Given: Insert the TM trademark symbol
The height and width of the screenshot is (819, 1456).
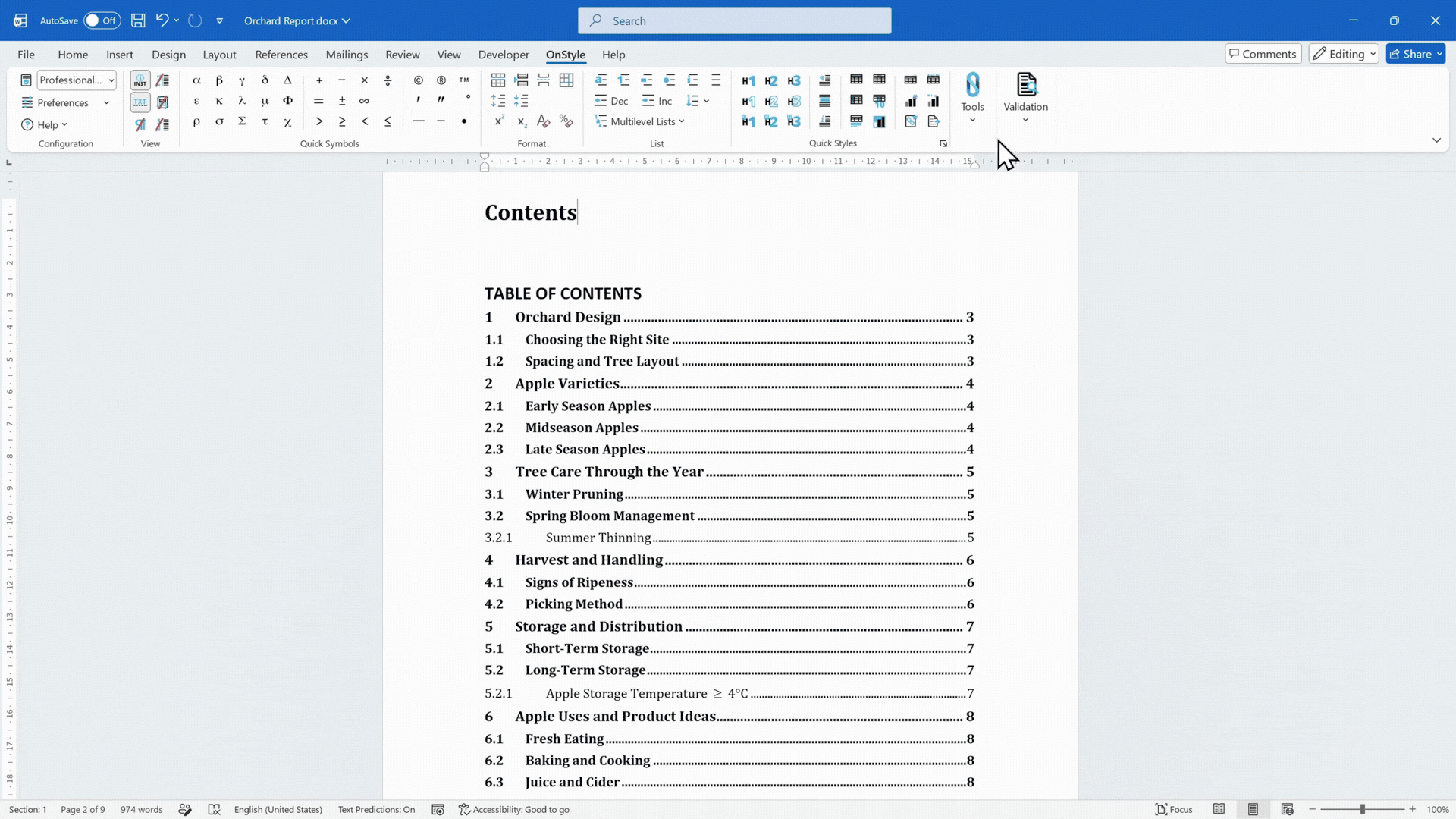Looking at the screenshot, I should tap(464, 80).
